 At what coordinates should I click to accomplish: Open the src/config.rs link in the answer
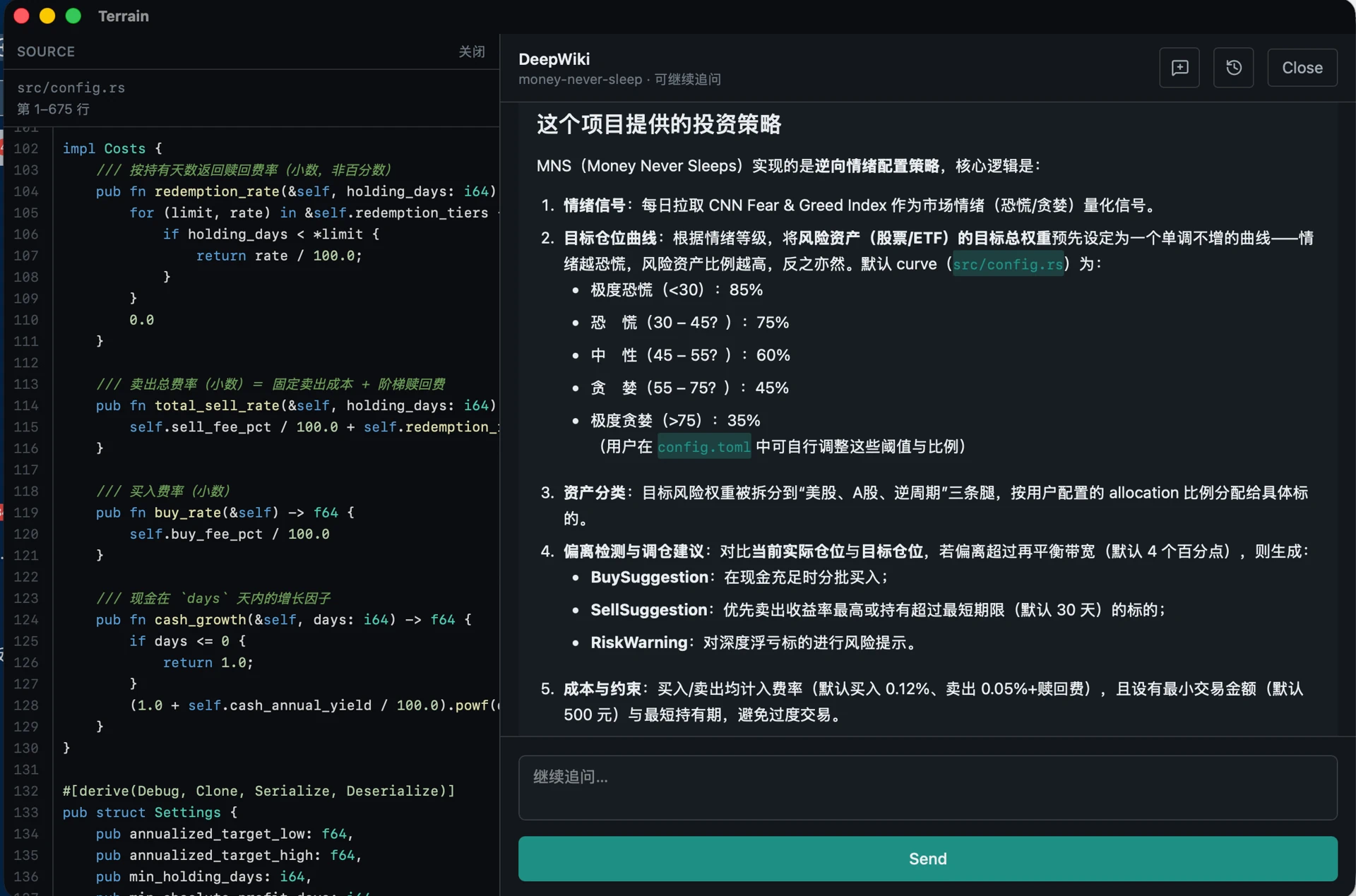(1008, 264)
